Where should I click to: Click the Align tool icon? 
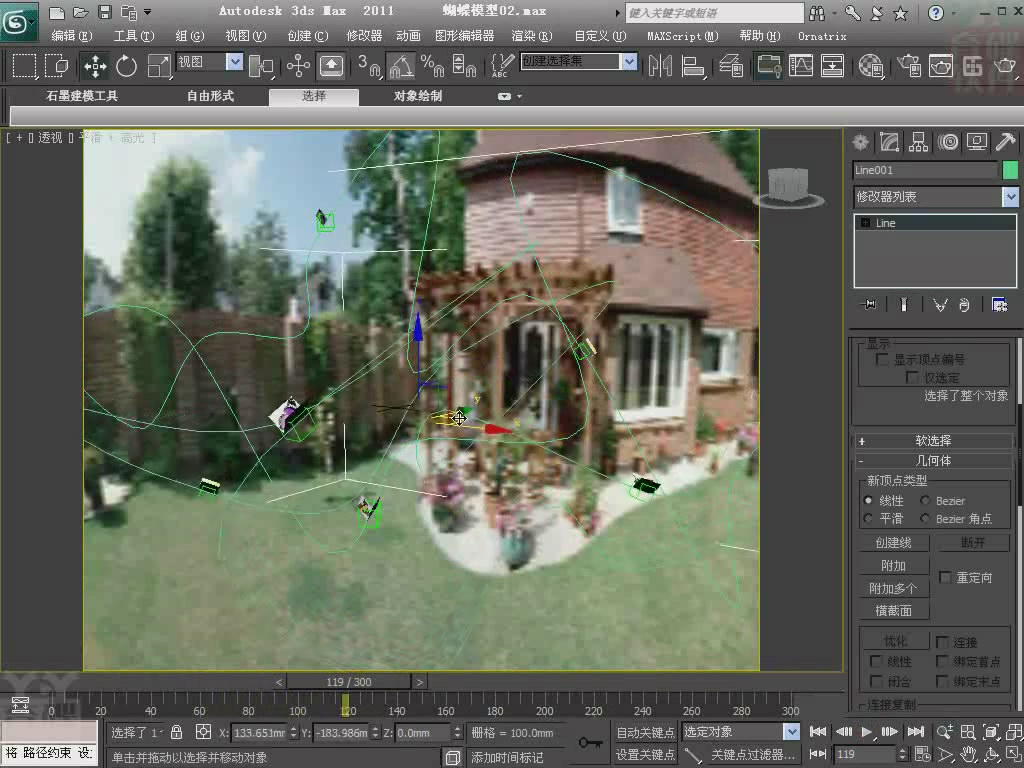tap(693, 65)
